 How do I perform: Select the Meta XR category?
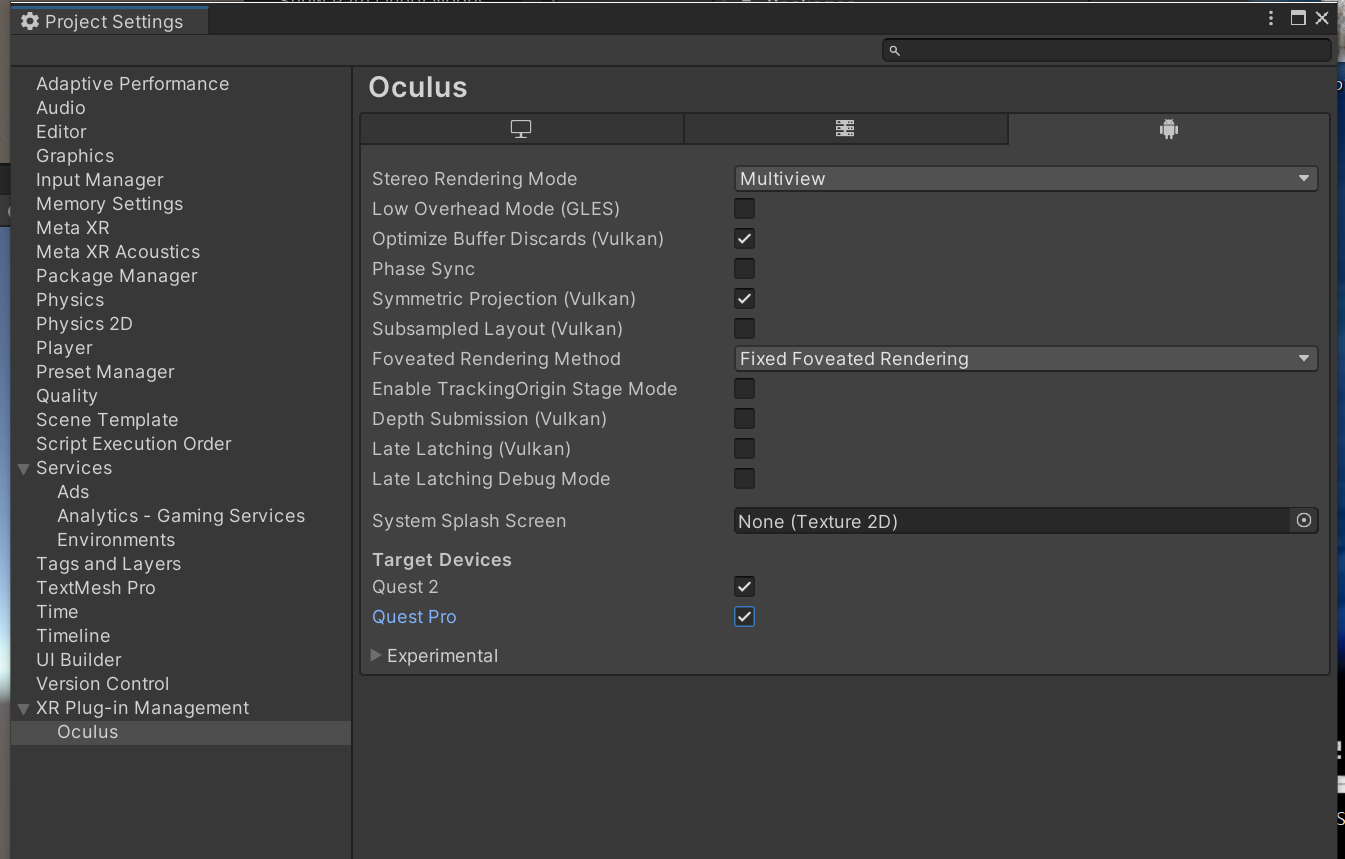pos(72,228)
